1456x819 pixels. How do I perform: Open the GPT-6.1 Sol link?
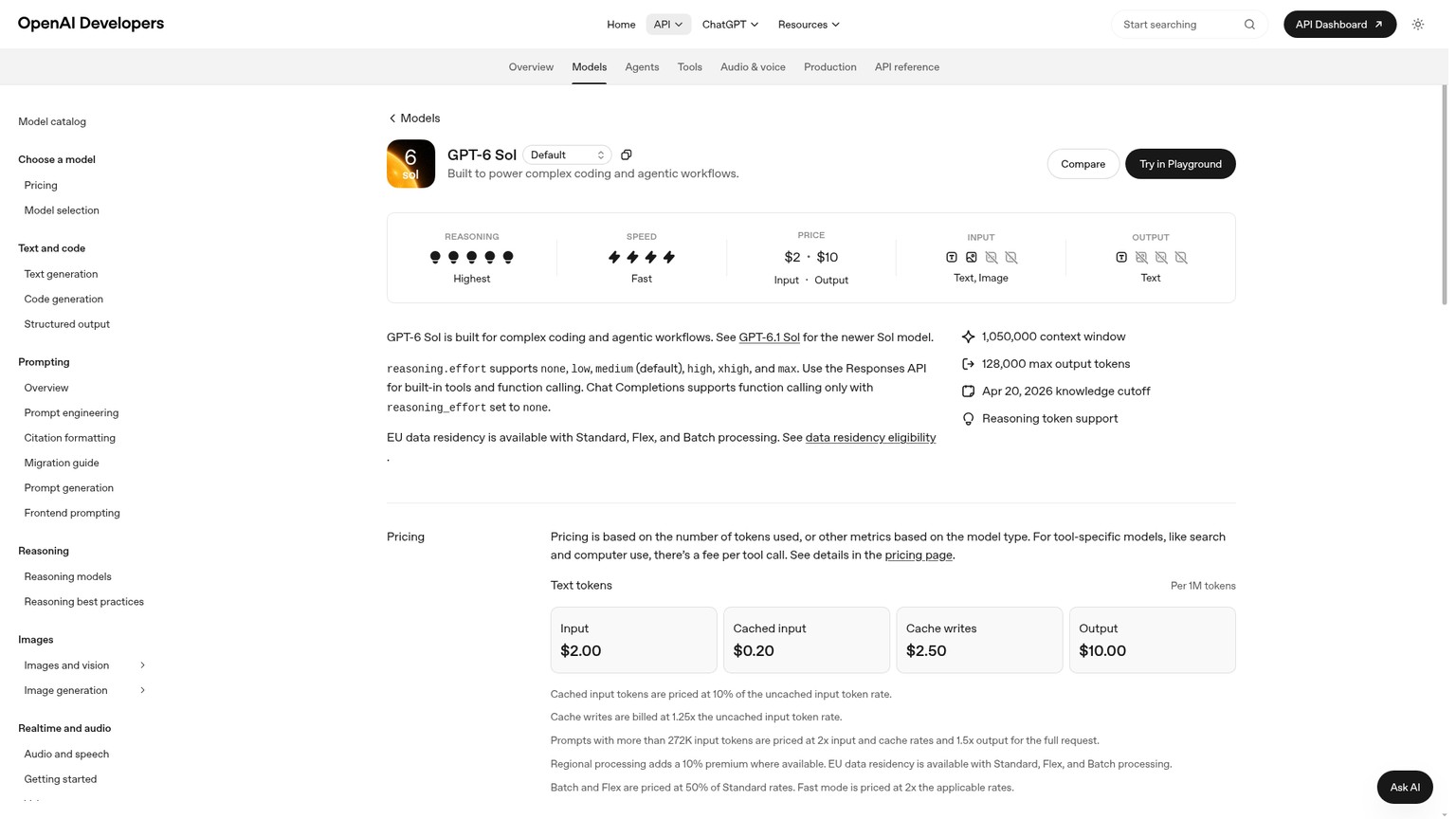[x=769, y=337]
